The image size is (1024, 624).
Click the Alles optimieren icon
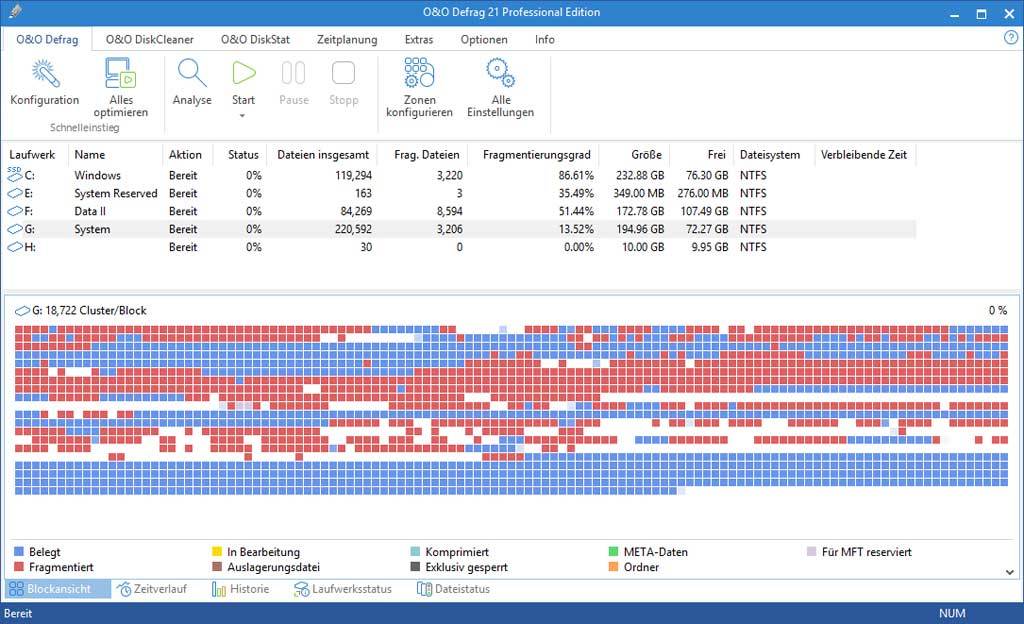tap(121, 73)
